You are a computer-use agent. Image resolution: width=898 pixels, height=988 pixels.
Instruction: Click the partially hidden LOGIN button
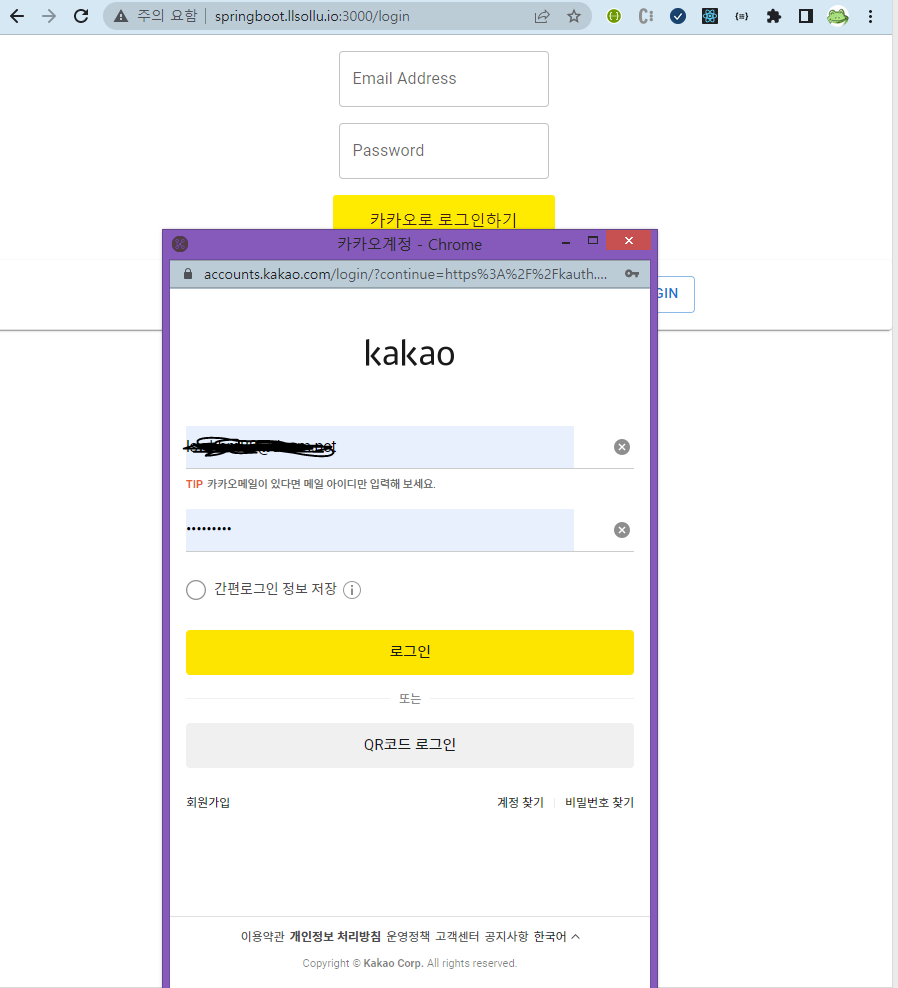tap(675, 294)
